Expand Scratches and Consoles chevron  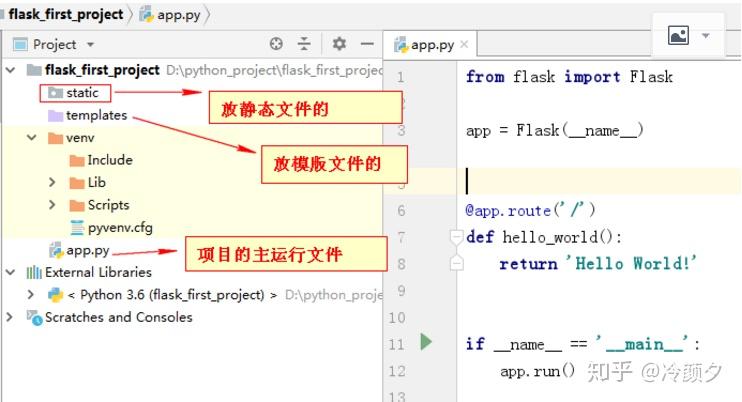(9, 317)
